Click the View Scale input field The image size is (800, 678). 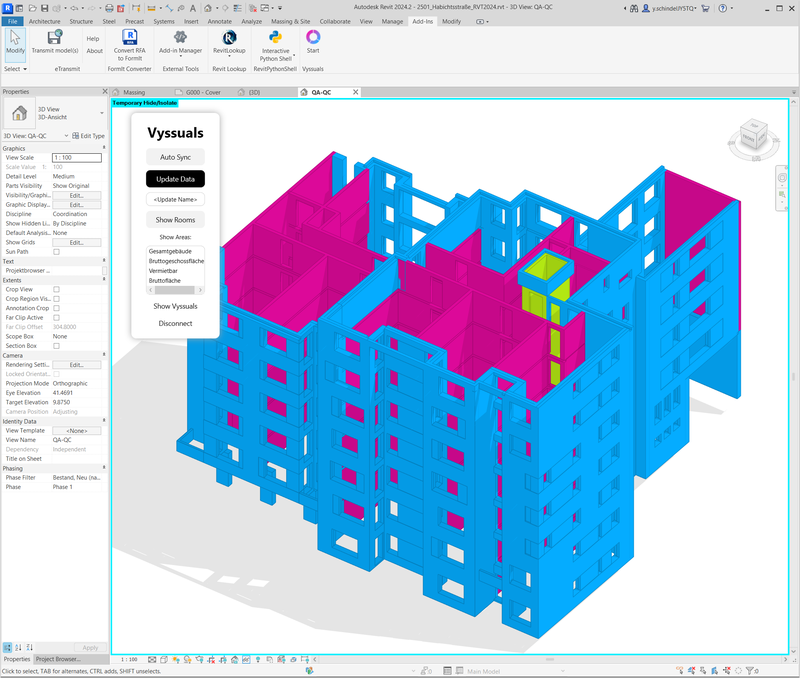(x=77, y=158)
